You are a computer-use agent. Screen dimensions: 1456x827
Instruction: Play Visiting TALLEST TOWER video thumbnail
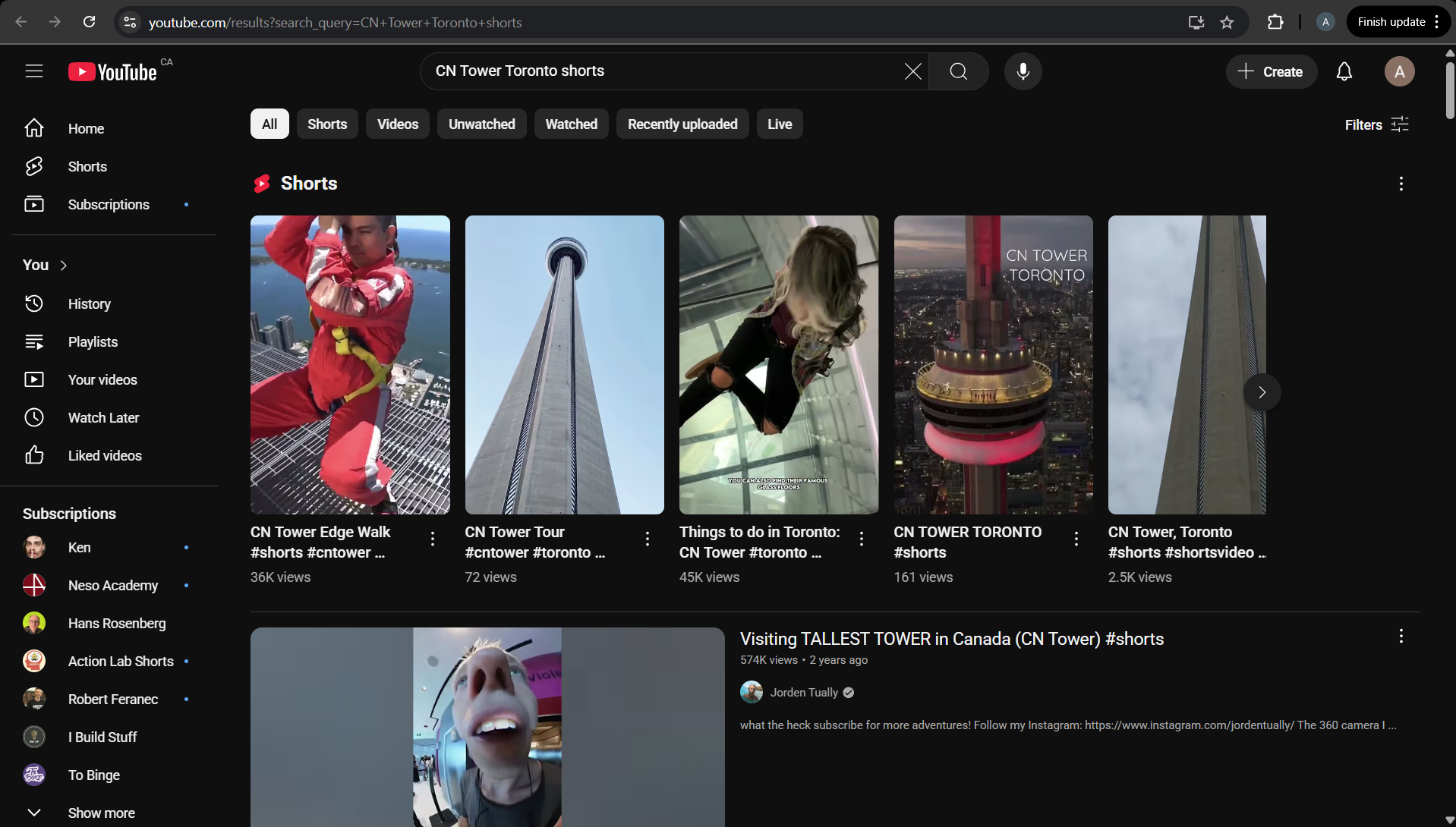click(x=487, y=727)
